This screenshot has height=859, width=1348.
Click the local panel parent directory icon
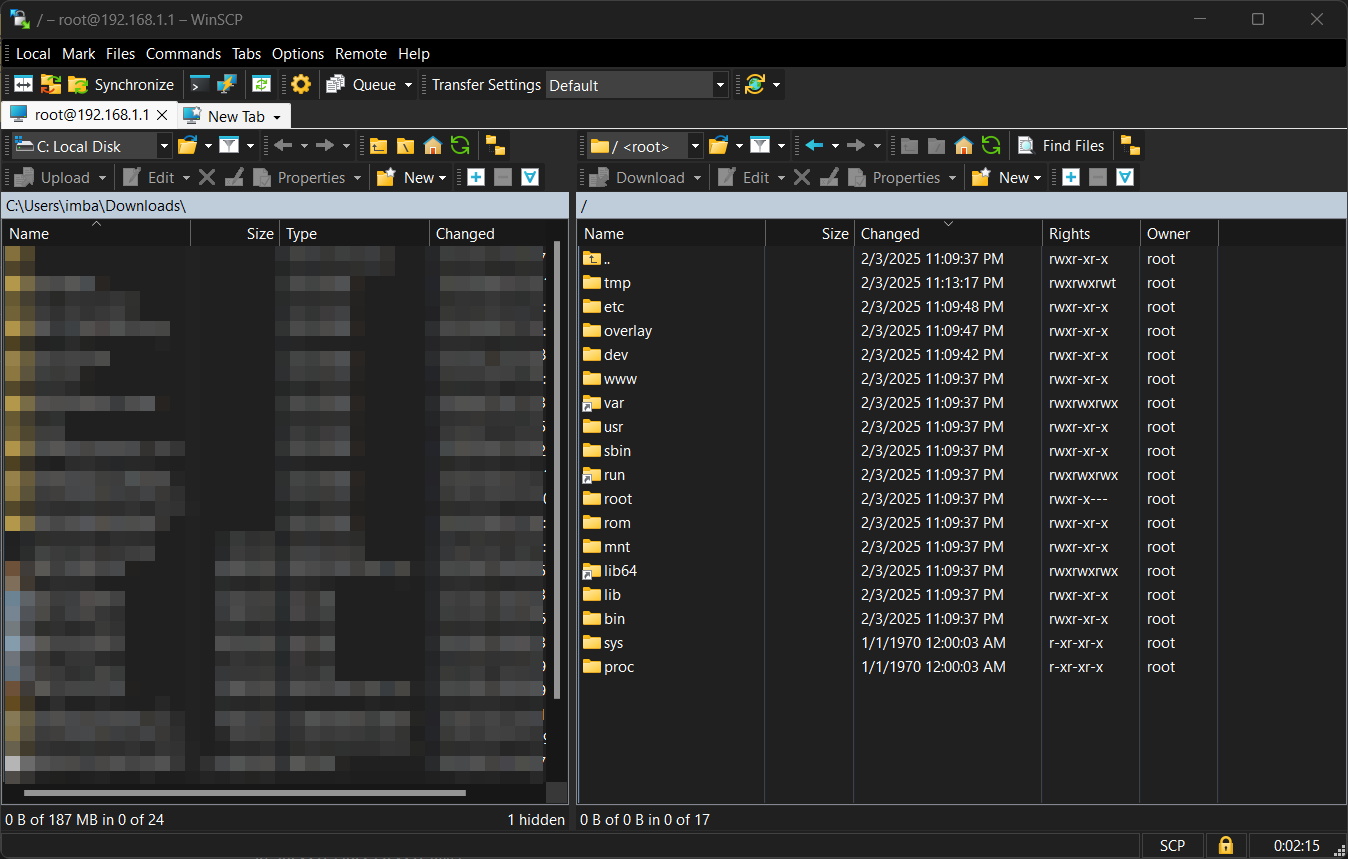coord(378,146)
